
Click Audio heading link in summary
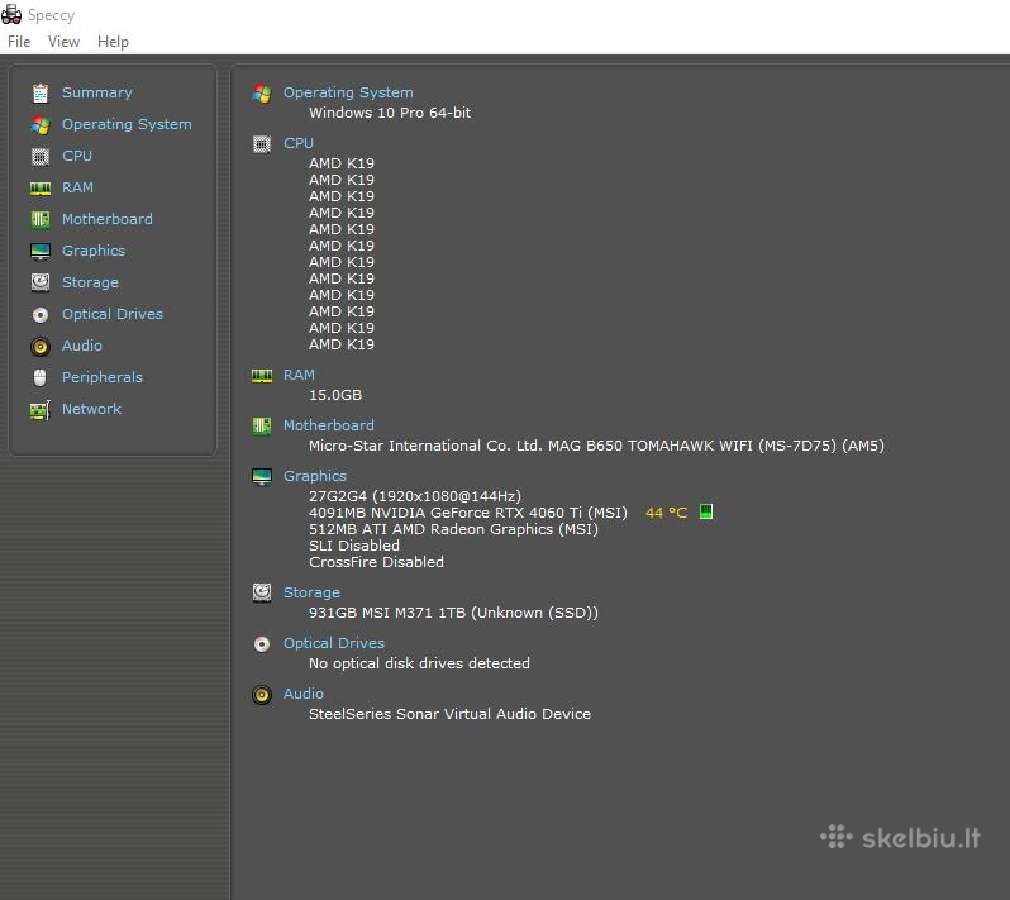tap(303, 694)
